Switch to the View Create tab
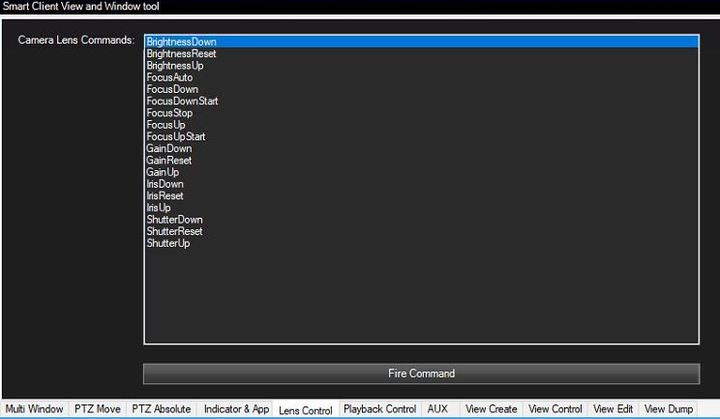Image resolution: width=720 pixels, height=419 pixels. pyautogui.click(x=491, y=409)
